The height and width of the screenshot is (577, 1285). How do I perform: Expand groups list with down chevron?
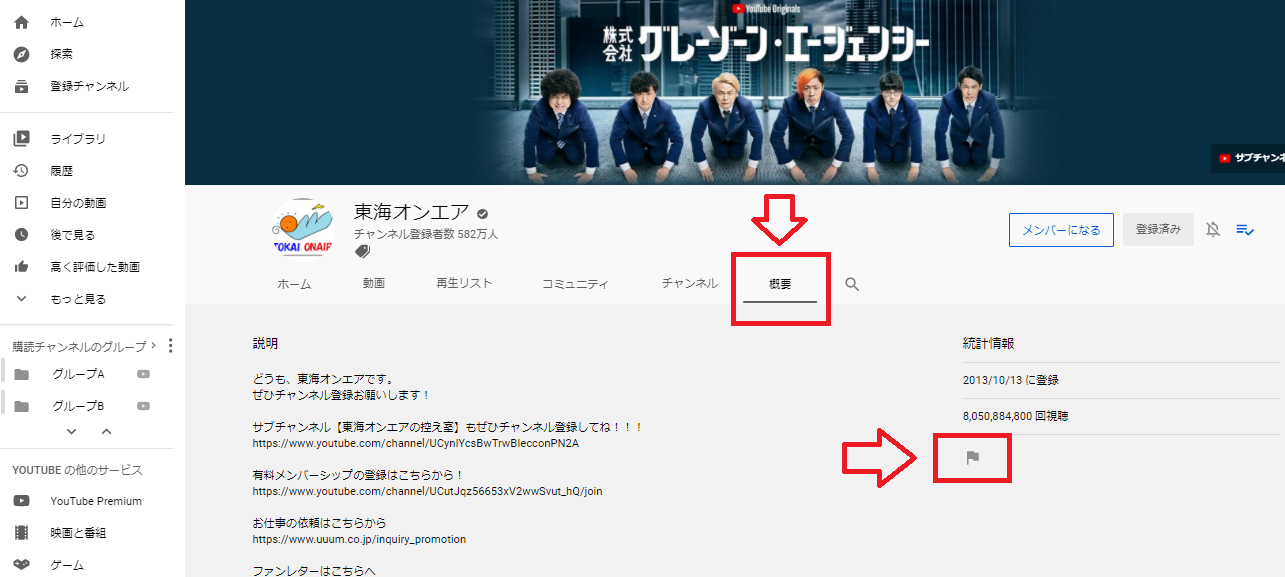click(x=71, y=432)
